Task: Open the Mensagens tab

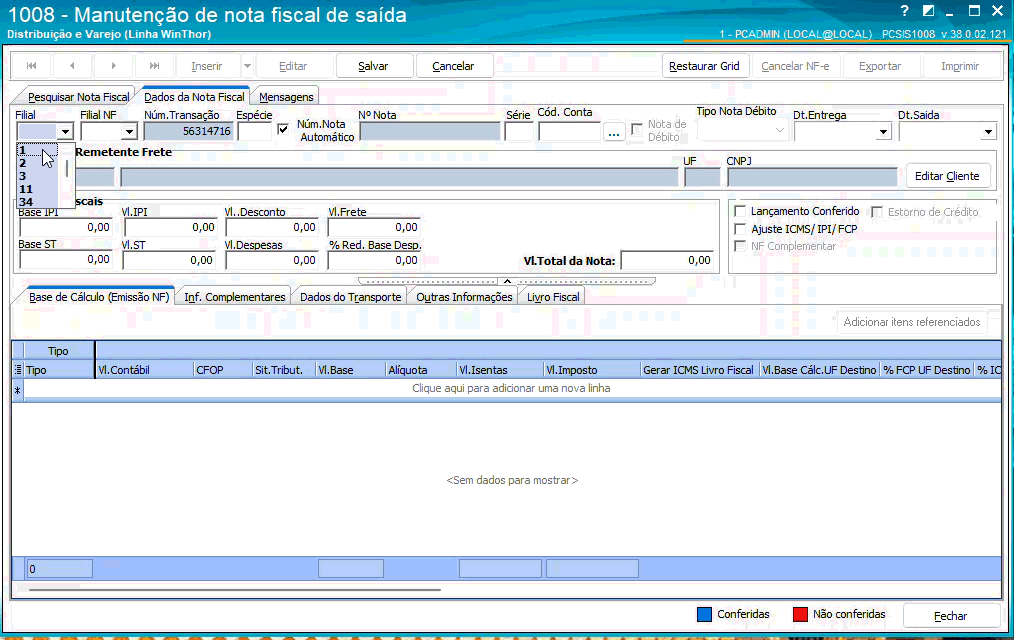Action: point(286,97)
